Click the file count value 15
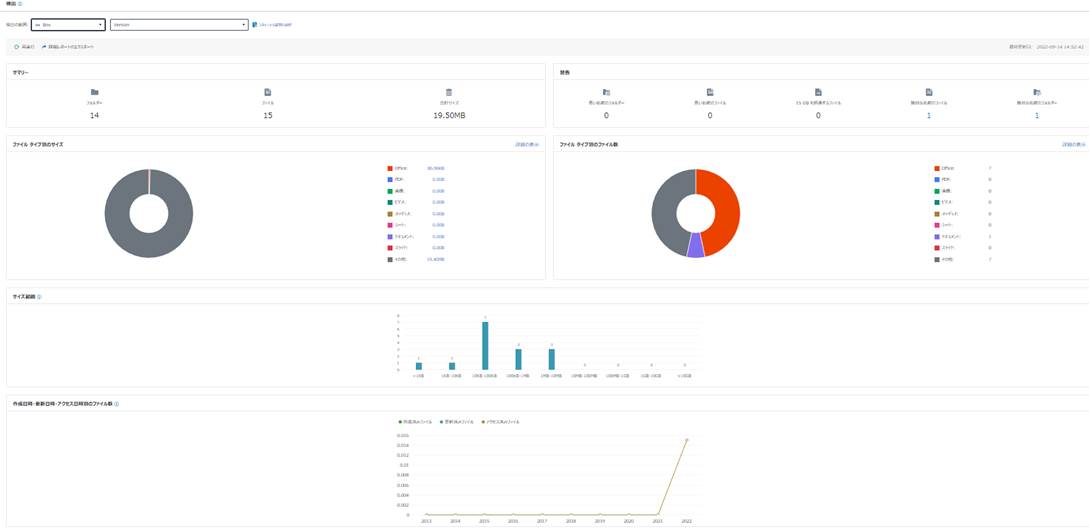The width and height of the screenshot is (1089, 529). click(268, 115)
